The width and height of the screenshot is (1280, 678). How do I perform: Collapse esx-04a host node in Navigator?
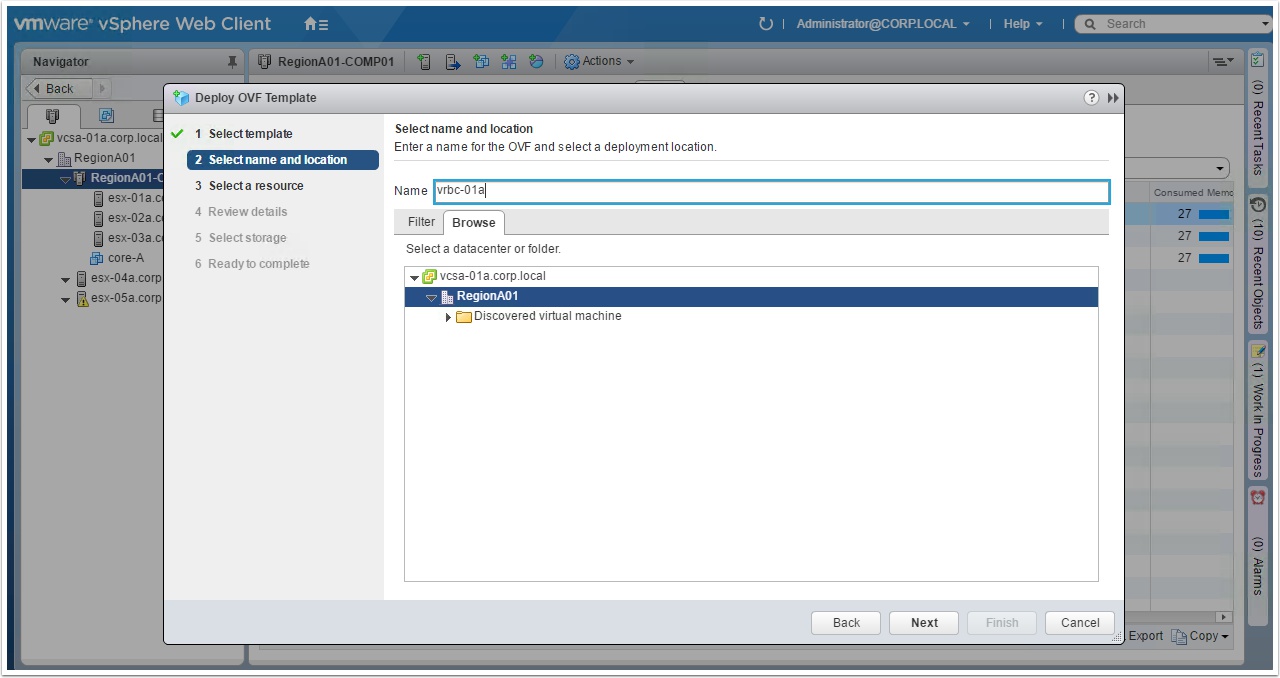point(65,279)
